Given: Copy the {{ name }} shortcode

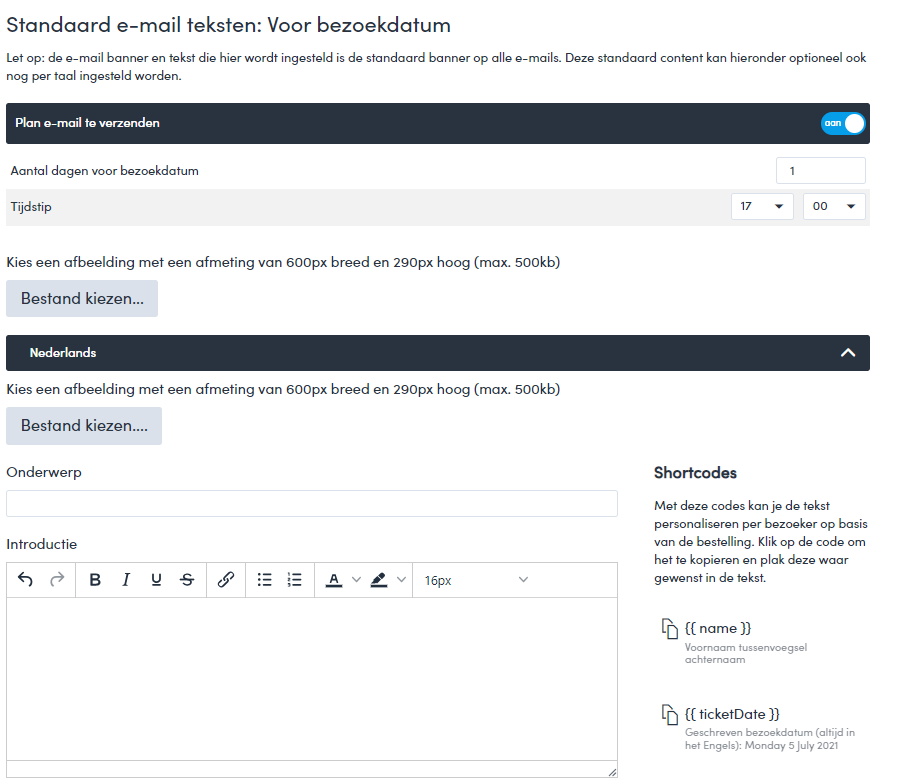Looking at the screenshot, I should (x=670, y=629).
